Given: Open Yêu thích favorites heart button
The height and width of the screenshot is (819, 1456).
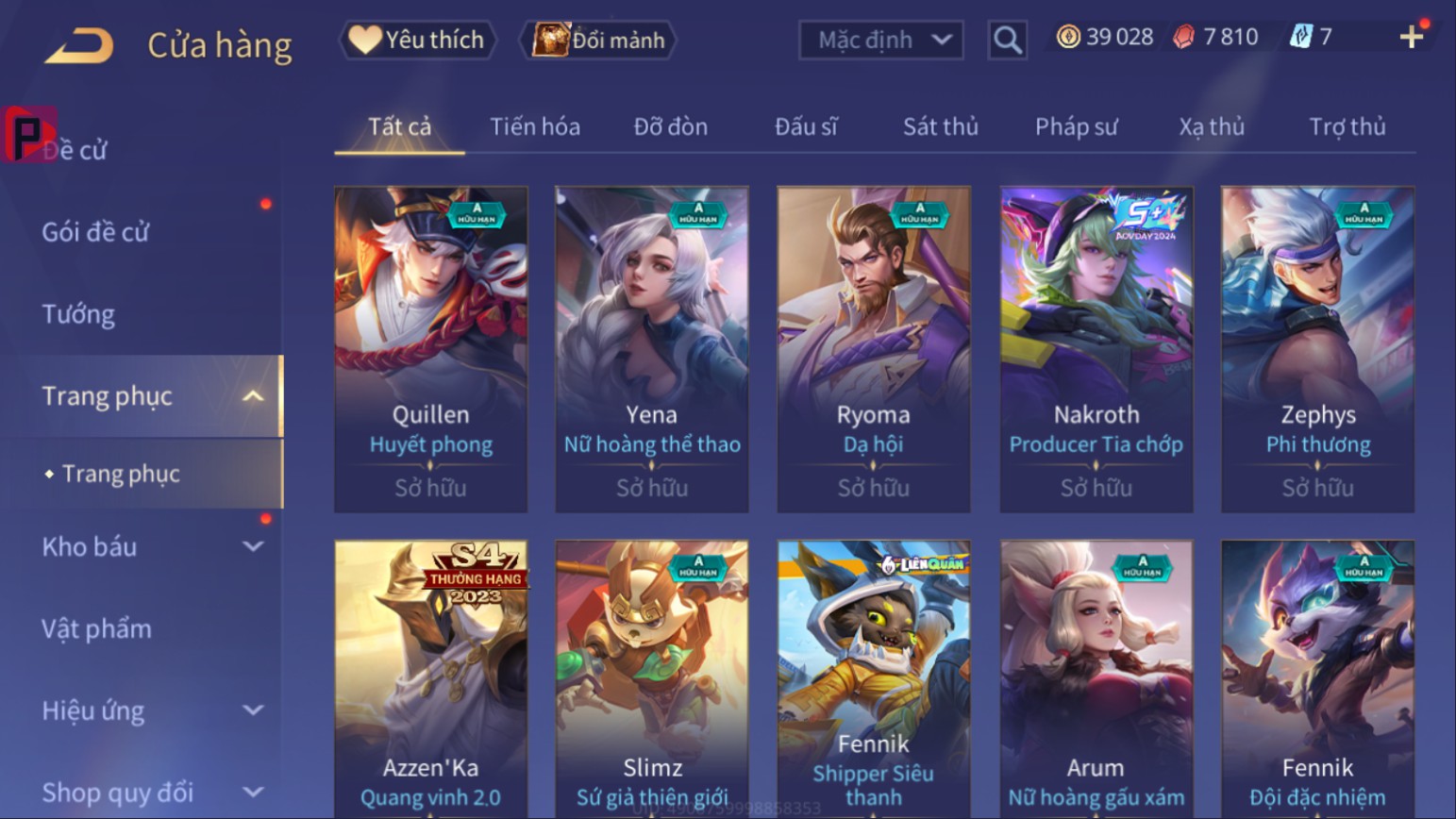Looking at the screenshot, I should coord(417,40).
